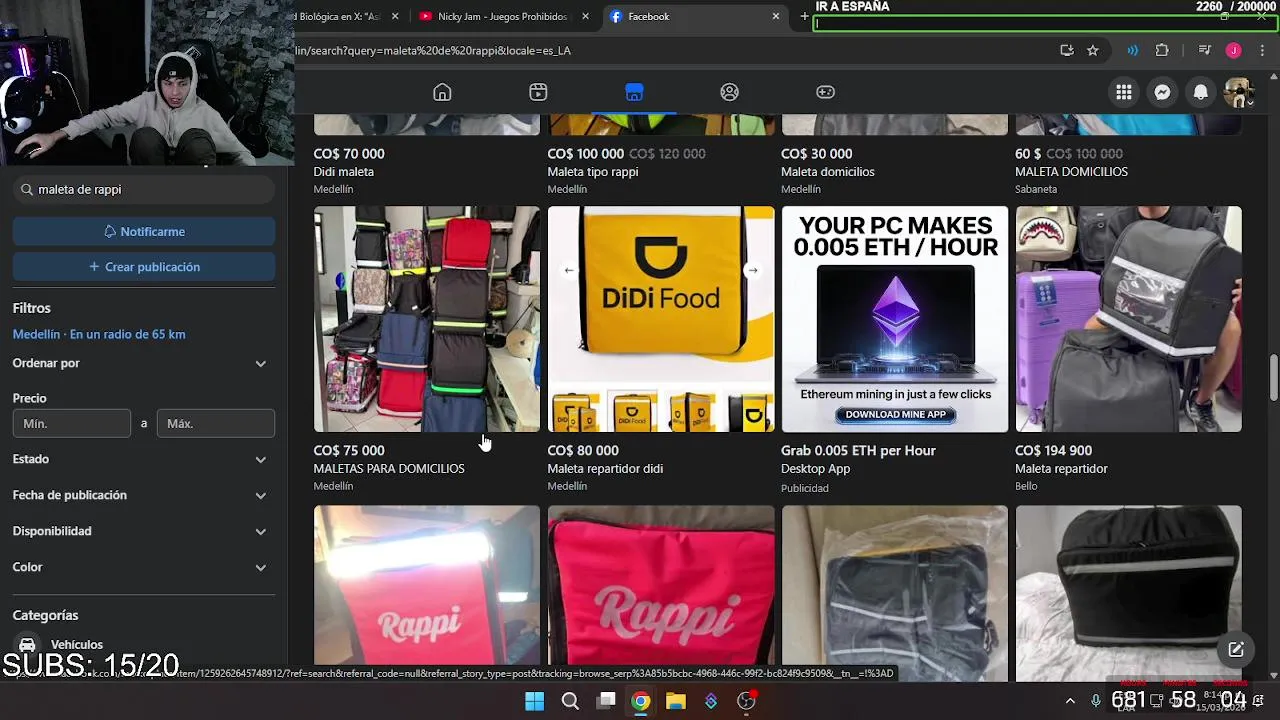Show next photo on DiDi Food listing

[752, 270]
